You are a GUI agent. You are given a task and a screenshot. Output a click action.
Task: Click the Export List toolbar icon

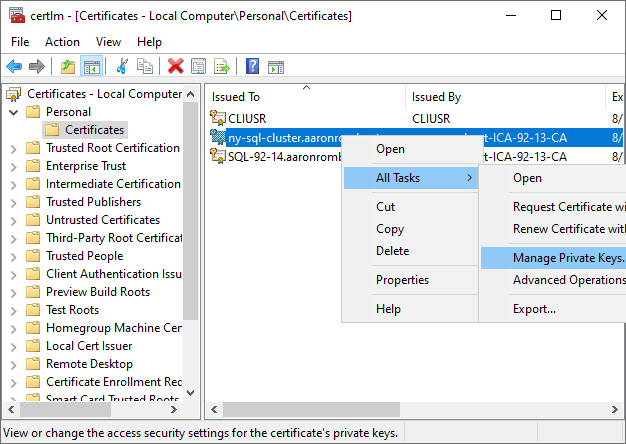222,66
